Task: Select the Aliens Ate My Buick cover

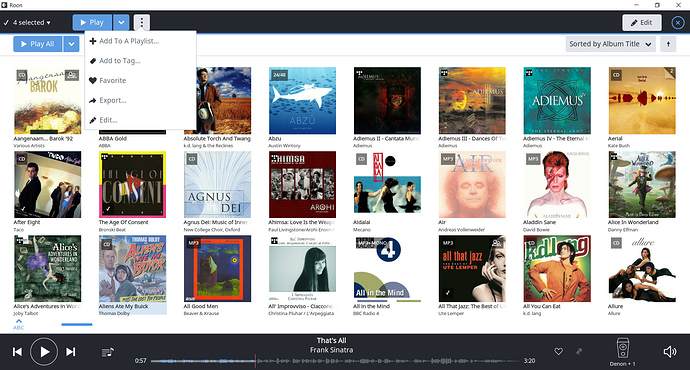Action: (x=132, y=268)
